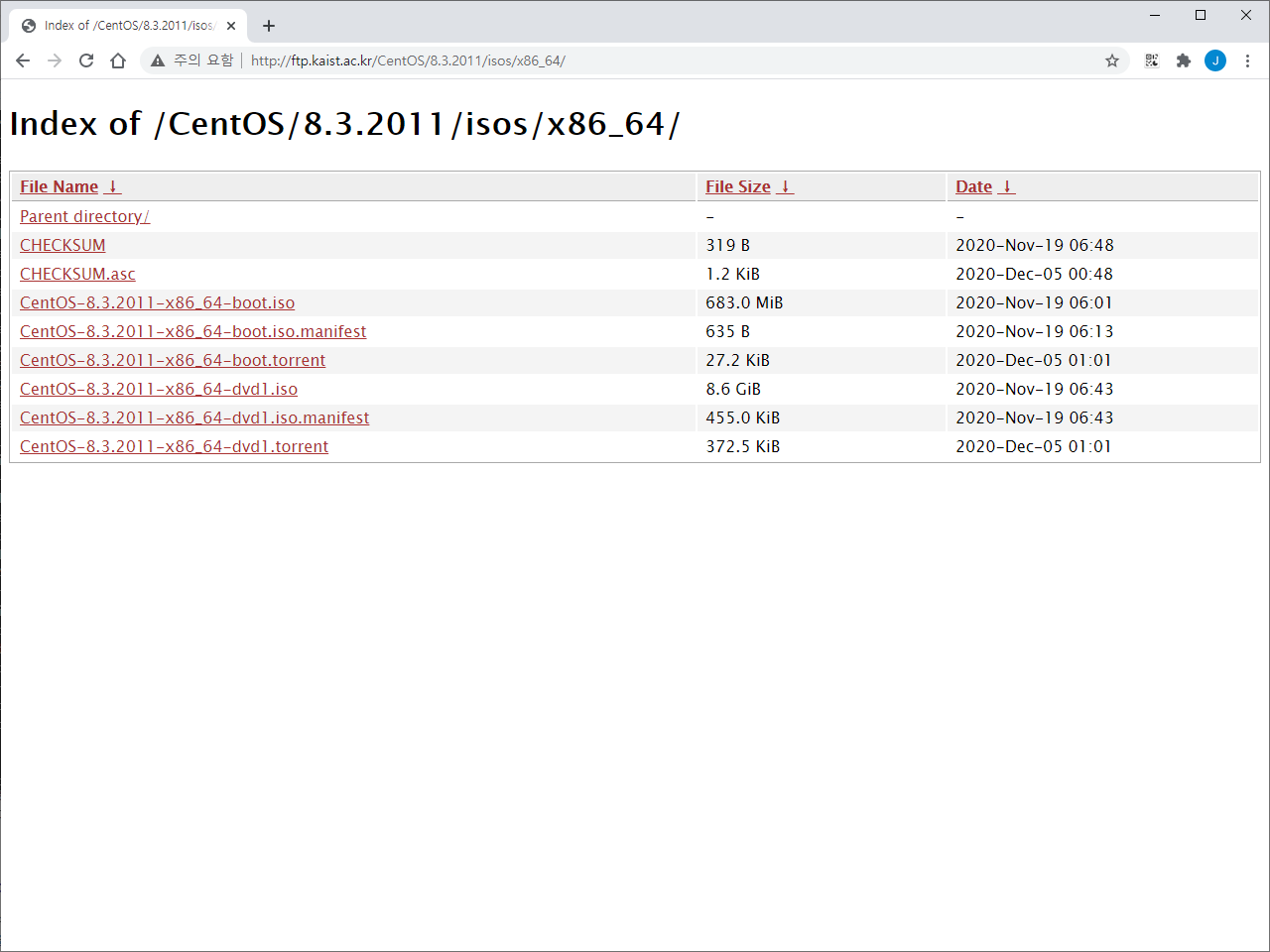
Task: Click the page heading Index of /CentOS/8.3.2011/isos/x86_64/
Action: (x=344, y=124)
